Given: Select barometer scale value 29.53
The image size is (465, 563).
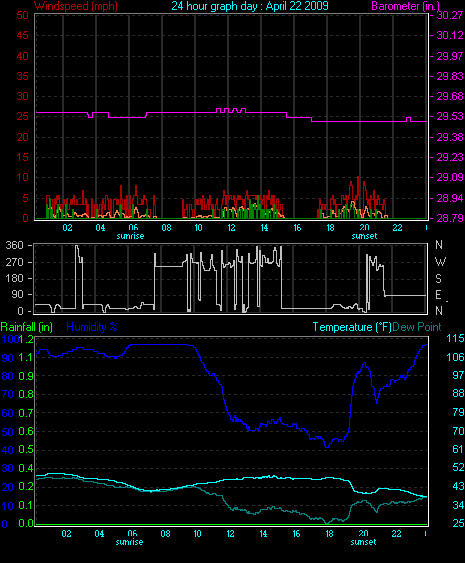Looking at the screenshot, I should tap(450, 116).
